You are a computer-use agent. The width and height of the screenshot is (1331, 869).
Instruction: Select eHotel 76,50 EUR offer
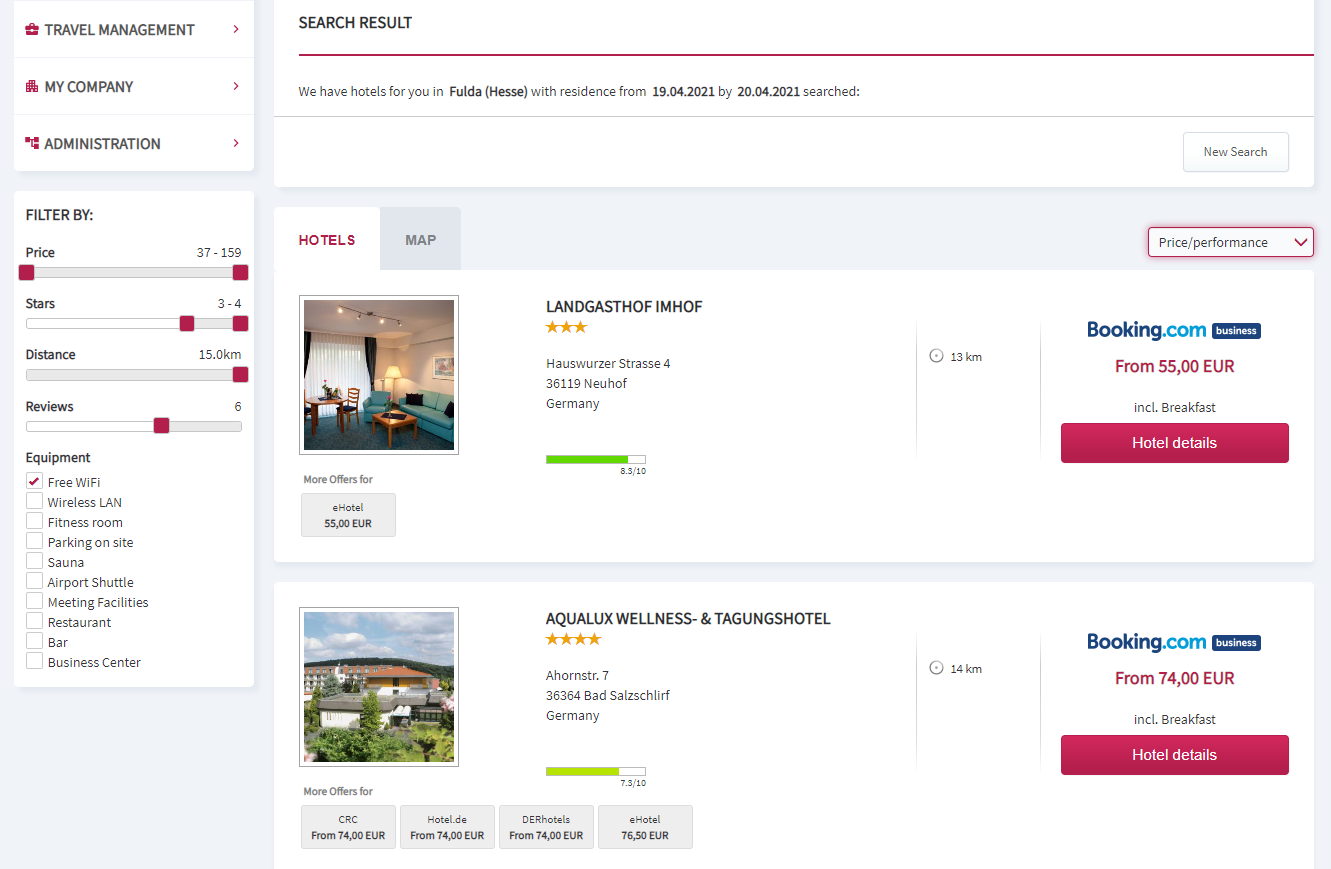645,827
